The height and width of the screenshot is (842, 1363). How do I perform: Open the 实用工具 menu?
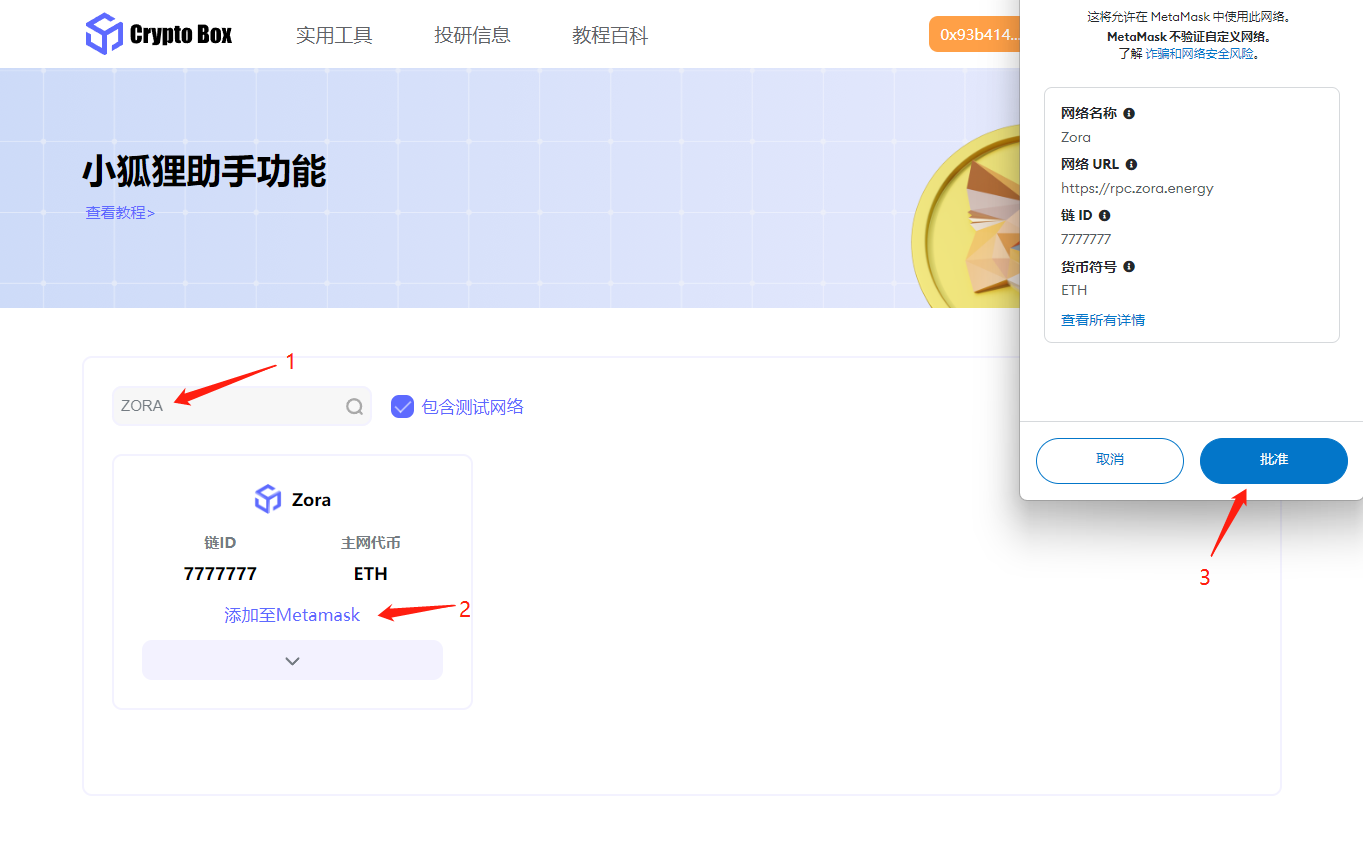click(x=334, y=36)
